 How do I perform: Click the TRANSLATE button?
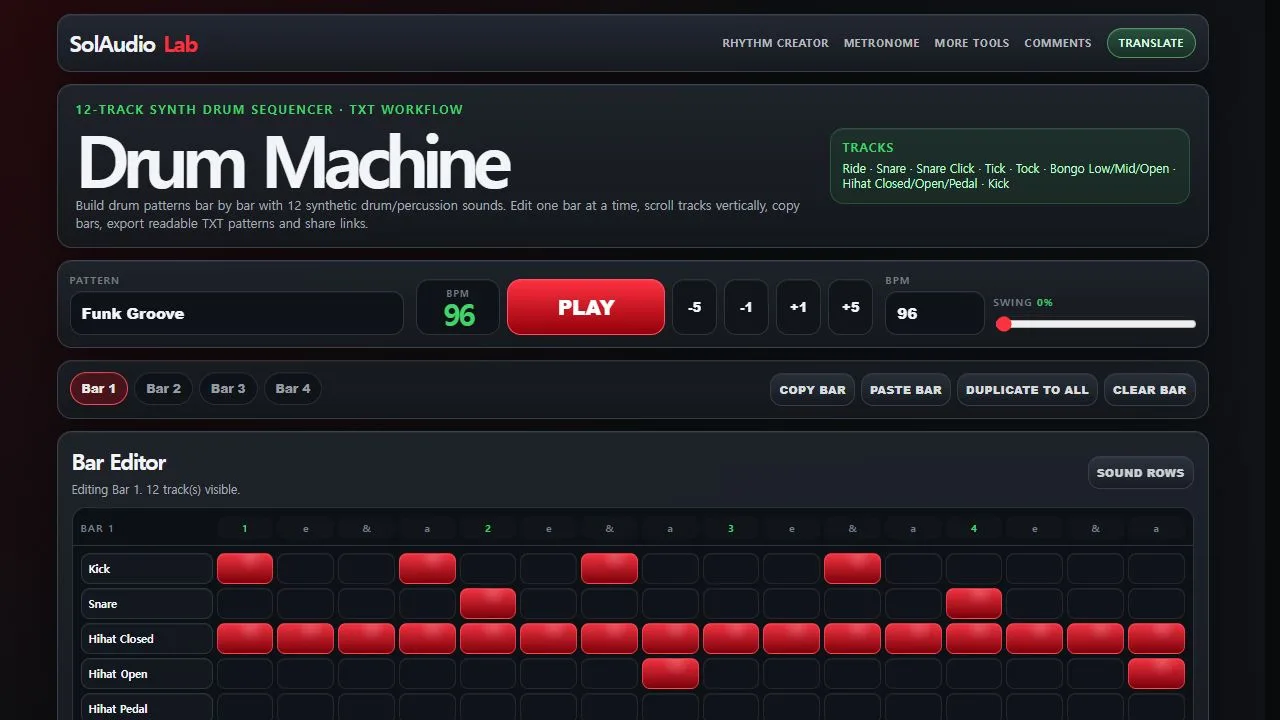pos(1151,43)
